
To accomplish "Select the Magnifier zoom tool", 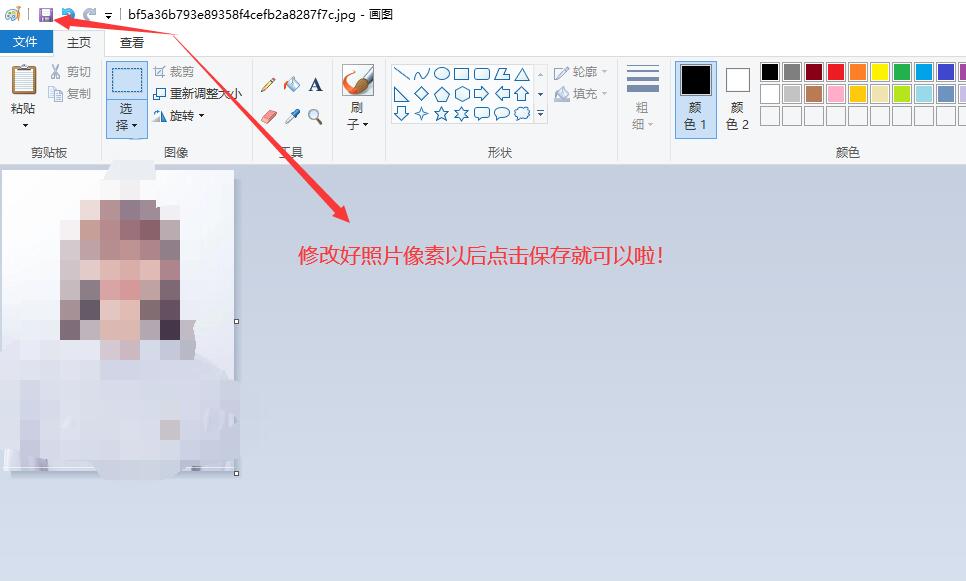I will [x=315, y=117].
